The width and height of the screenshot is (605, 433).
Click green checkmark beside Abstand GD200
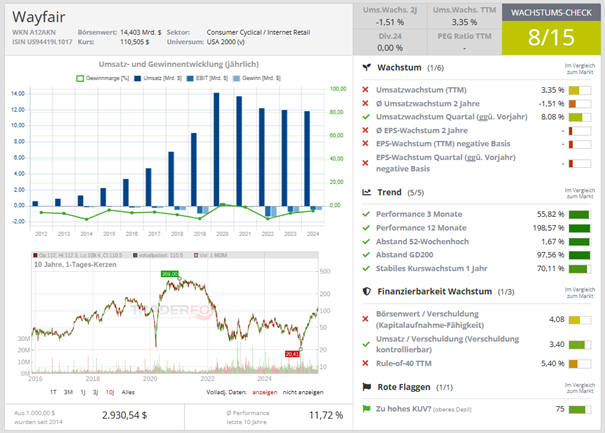pyautogui.click(x=367, y=254)
